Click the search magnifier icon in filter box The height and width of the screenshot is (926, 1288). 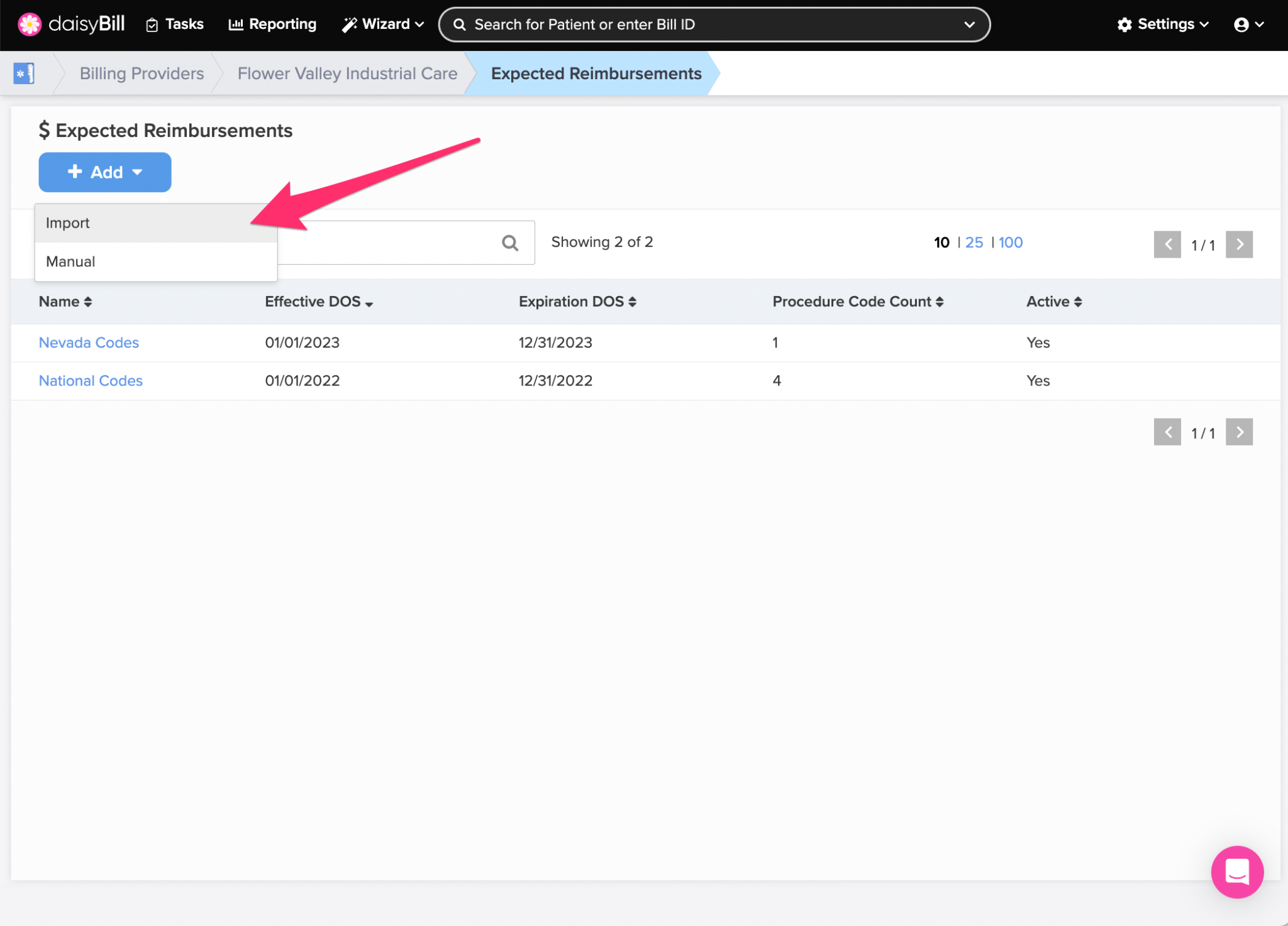pos(510,243)
